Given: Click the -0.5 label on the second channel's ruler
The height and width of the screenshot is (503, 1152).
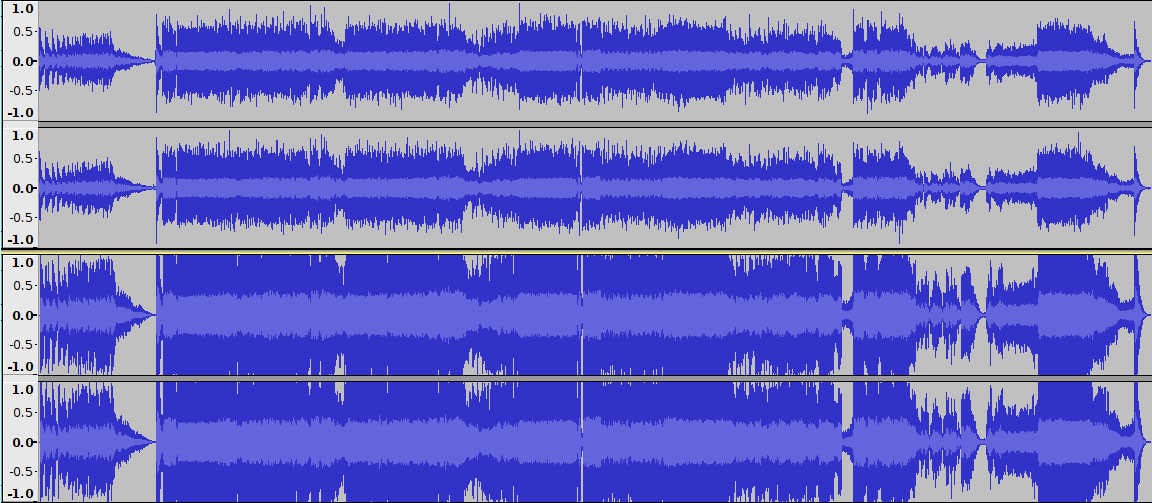Looking at the screenshot, I should click(21, 217).
